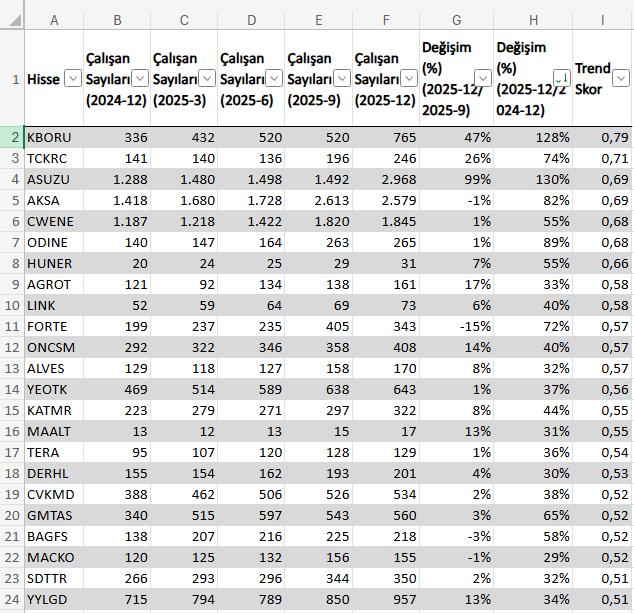Viewport: 634px width, 613px height.
Task: Click the FORTE cell
Action: click(x=54, y=326)
